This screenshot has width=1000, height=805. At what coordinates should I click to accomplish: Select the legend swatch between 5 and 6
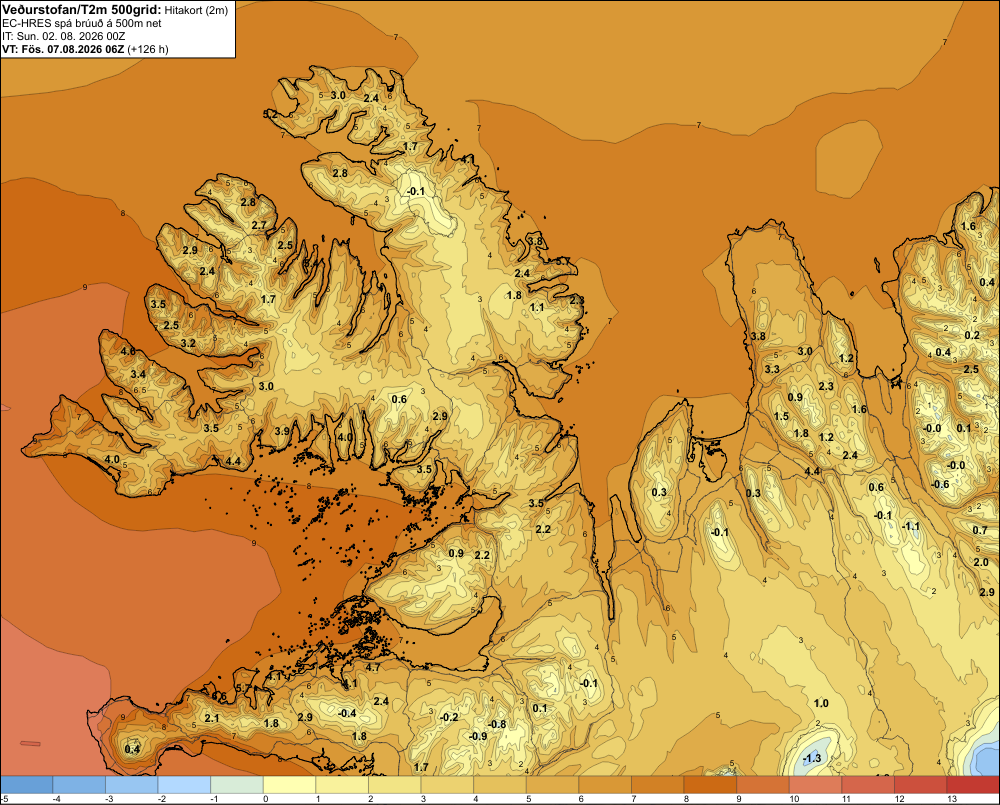tap(553, 785)
